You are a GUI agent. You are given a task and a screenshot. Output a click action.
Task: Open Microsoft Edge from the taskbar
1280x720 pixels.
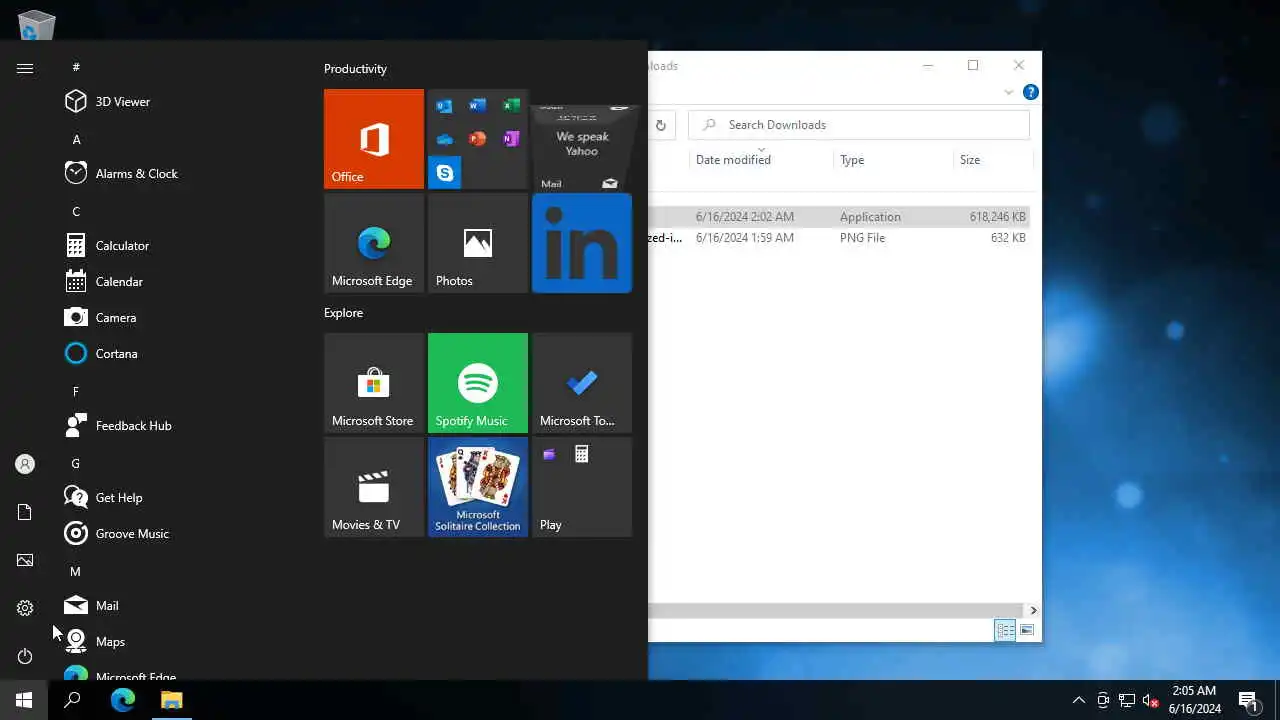point(122,700)
